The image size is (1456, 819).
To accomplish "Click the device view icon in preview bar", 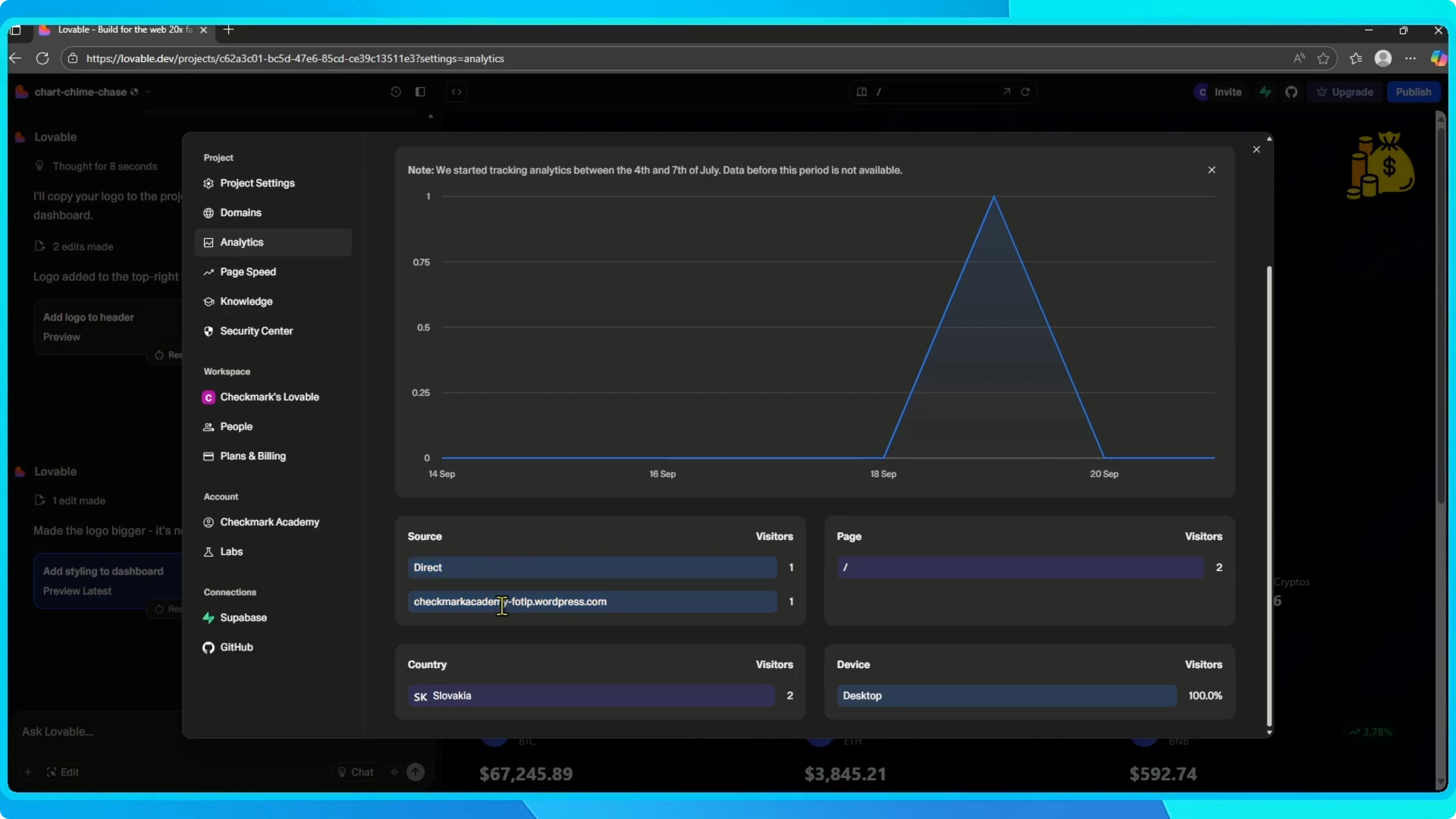I will [x=861, y=91].
